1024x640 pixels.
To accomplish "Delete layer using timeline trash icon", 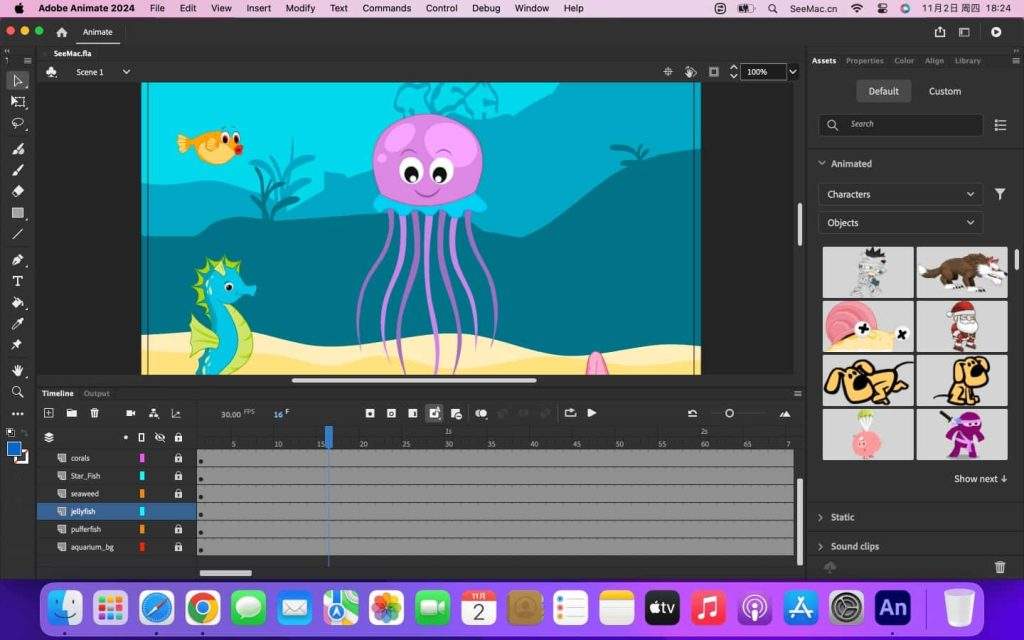I will point(95,413).
